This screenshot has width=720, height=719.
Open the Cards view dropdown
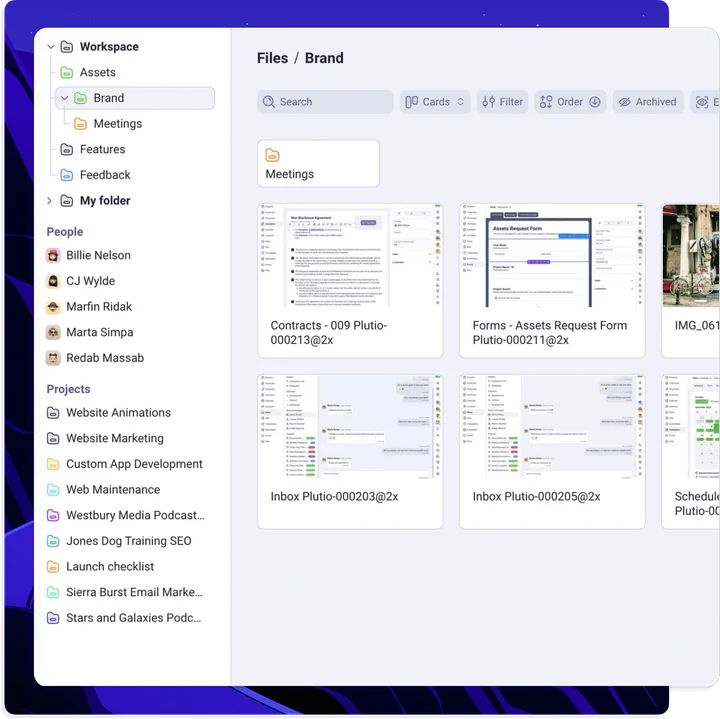tap(436, 102)
